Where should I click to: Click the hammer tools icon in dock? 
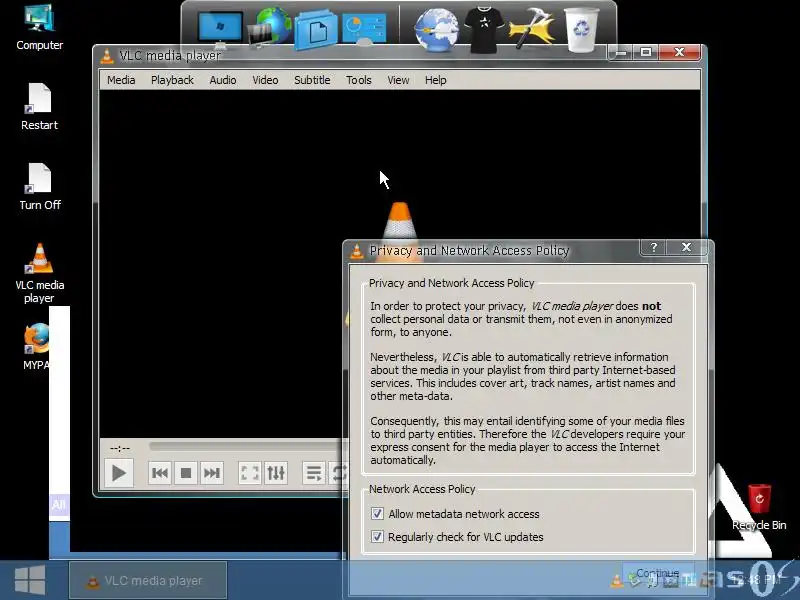[x=532, y=29]
